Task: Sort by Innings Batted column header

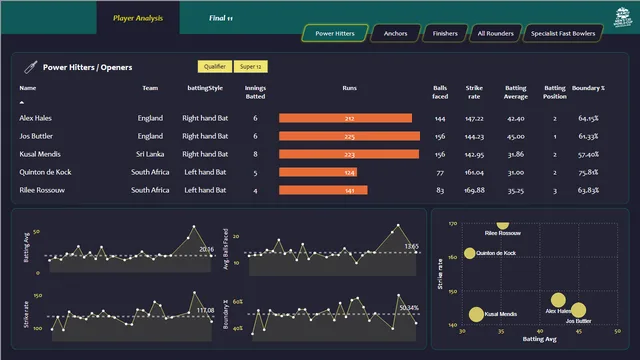Action: (x=255, y=92)
